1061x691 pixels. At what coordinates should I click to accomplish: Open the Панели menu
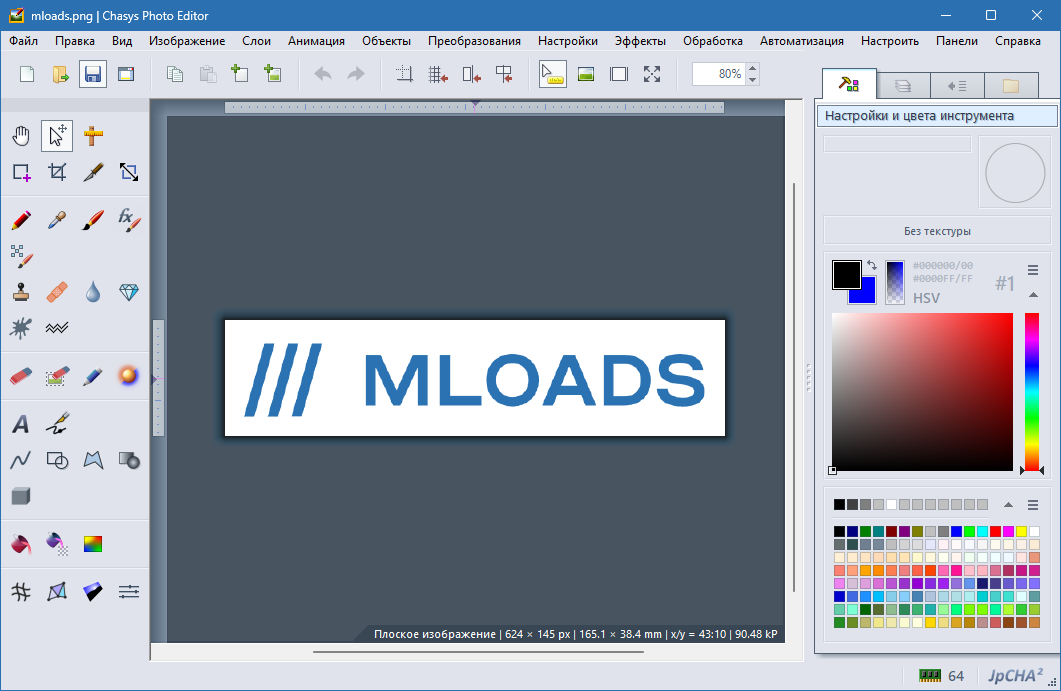pos(957,41)
